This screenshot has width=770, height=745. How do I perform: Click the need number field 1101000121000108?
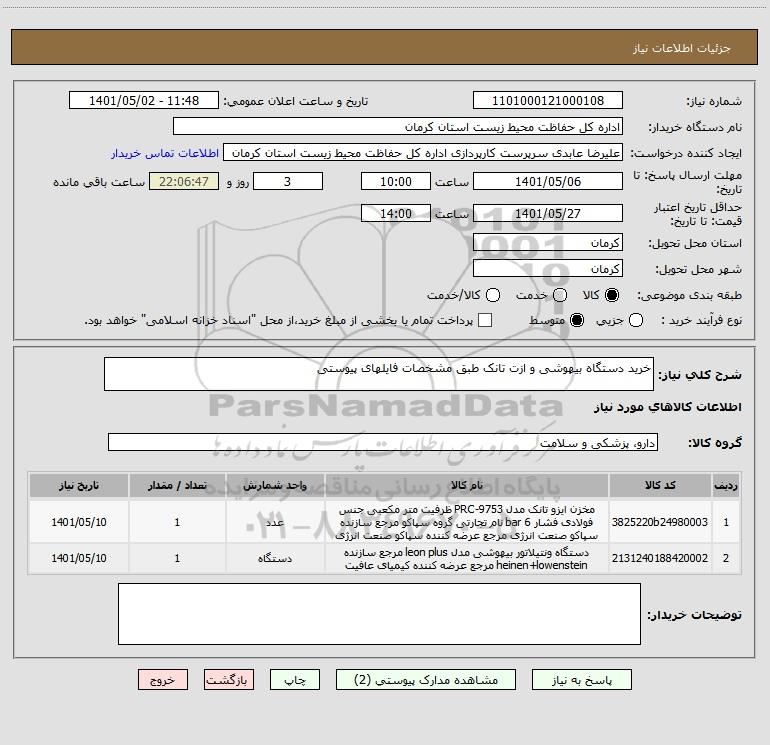pos(548,101)
